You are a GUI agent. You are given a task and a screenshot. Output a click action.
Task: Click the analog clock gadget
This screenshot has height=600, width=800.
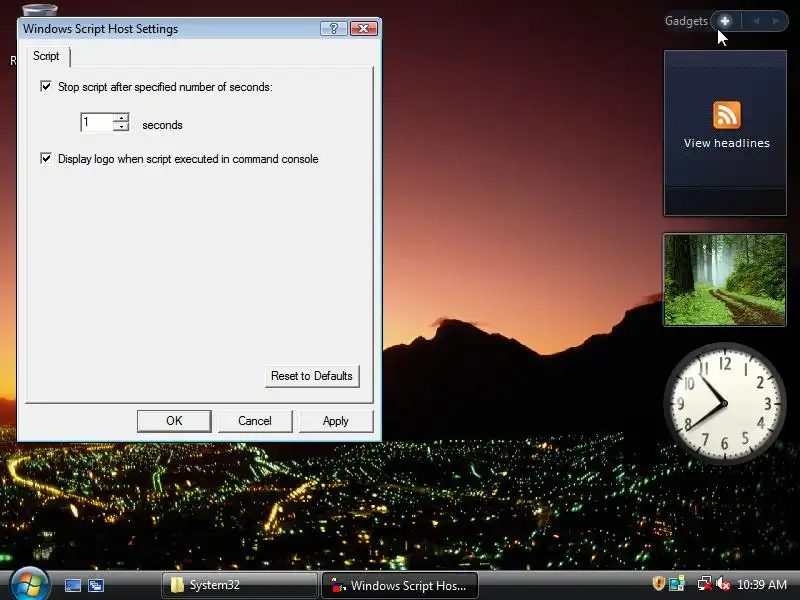click(724, 403)
